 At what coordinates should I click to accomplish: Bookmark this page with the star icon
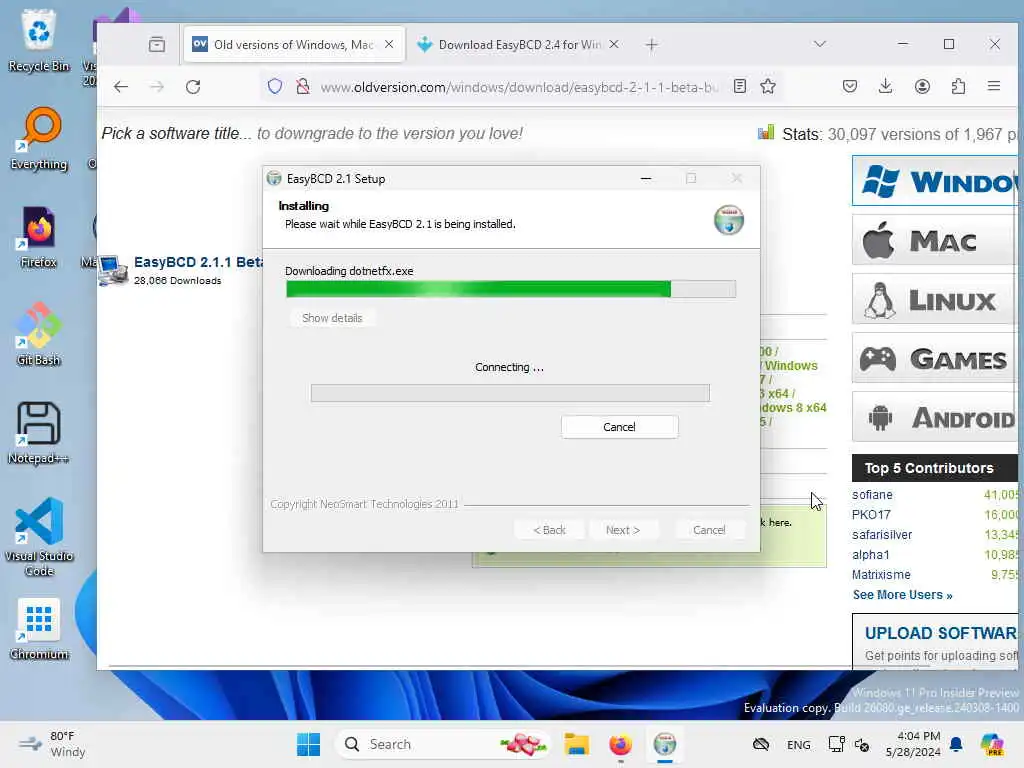[768, 86]
